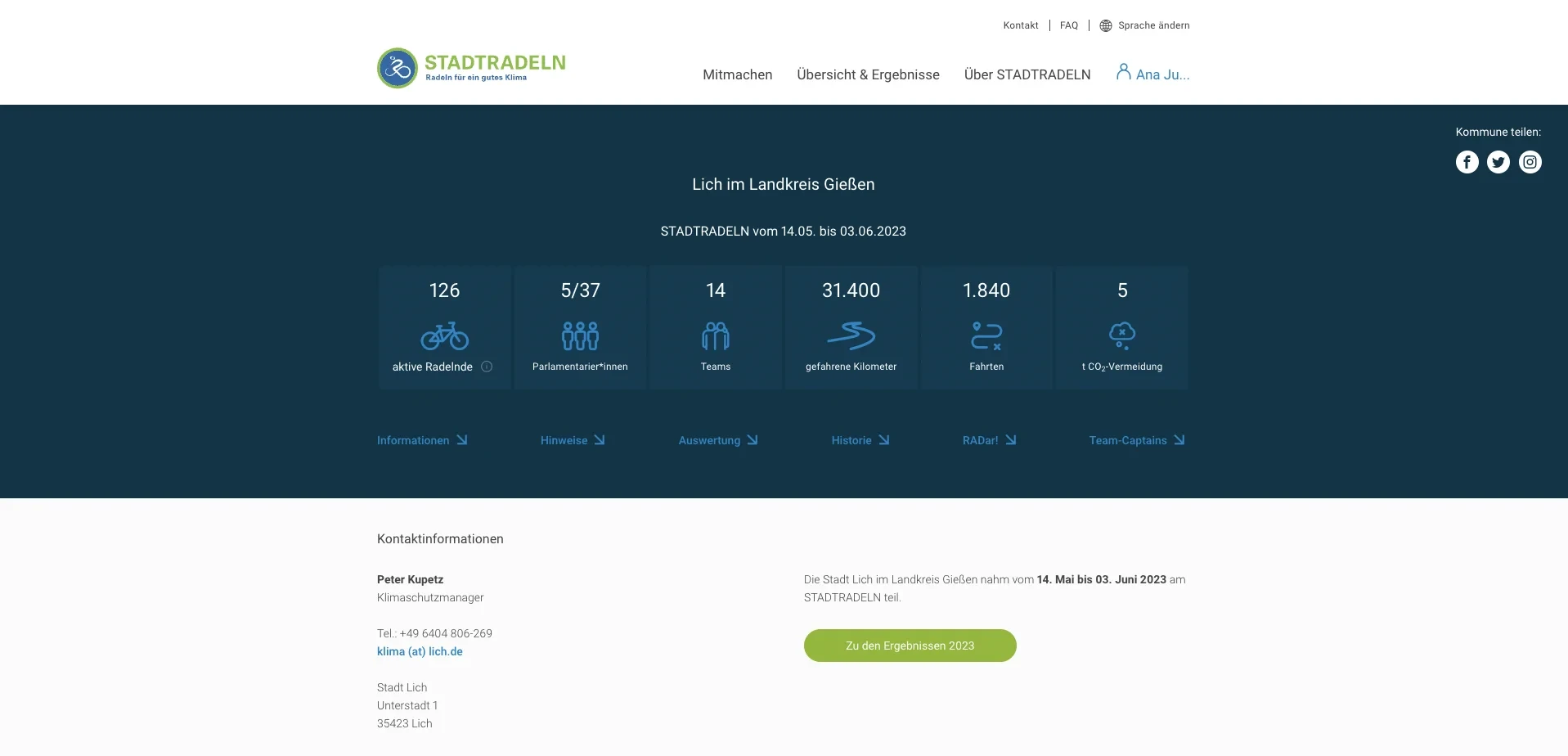Open the Sprache ändern language selector
Viewport: 1568px width, 756px height.
click(1144, 25)
